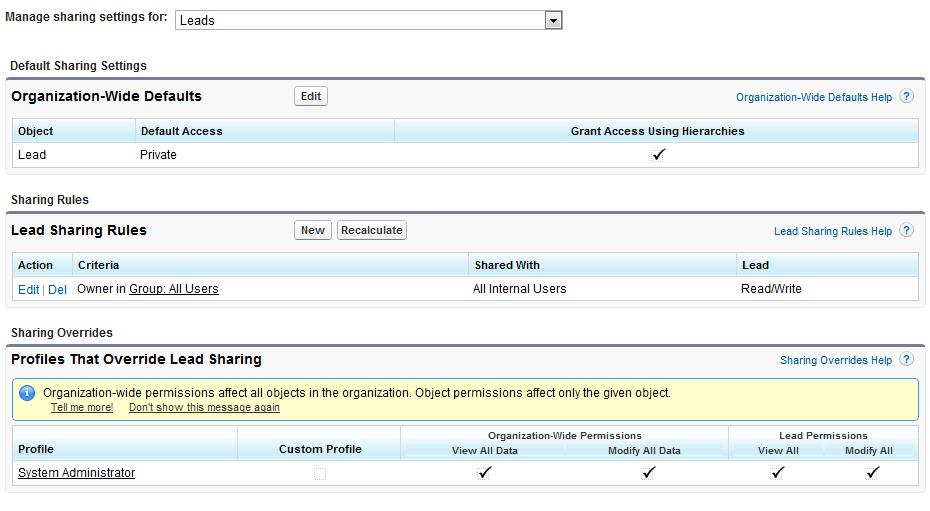Delete the All Users sharing rule via Del
Screen dimensions: 930x511
tap(58, 289)
